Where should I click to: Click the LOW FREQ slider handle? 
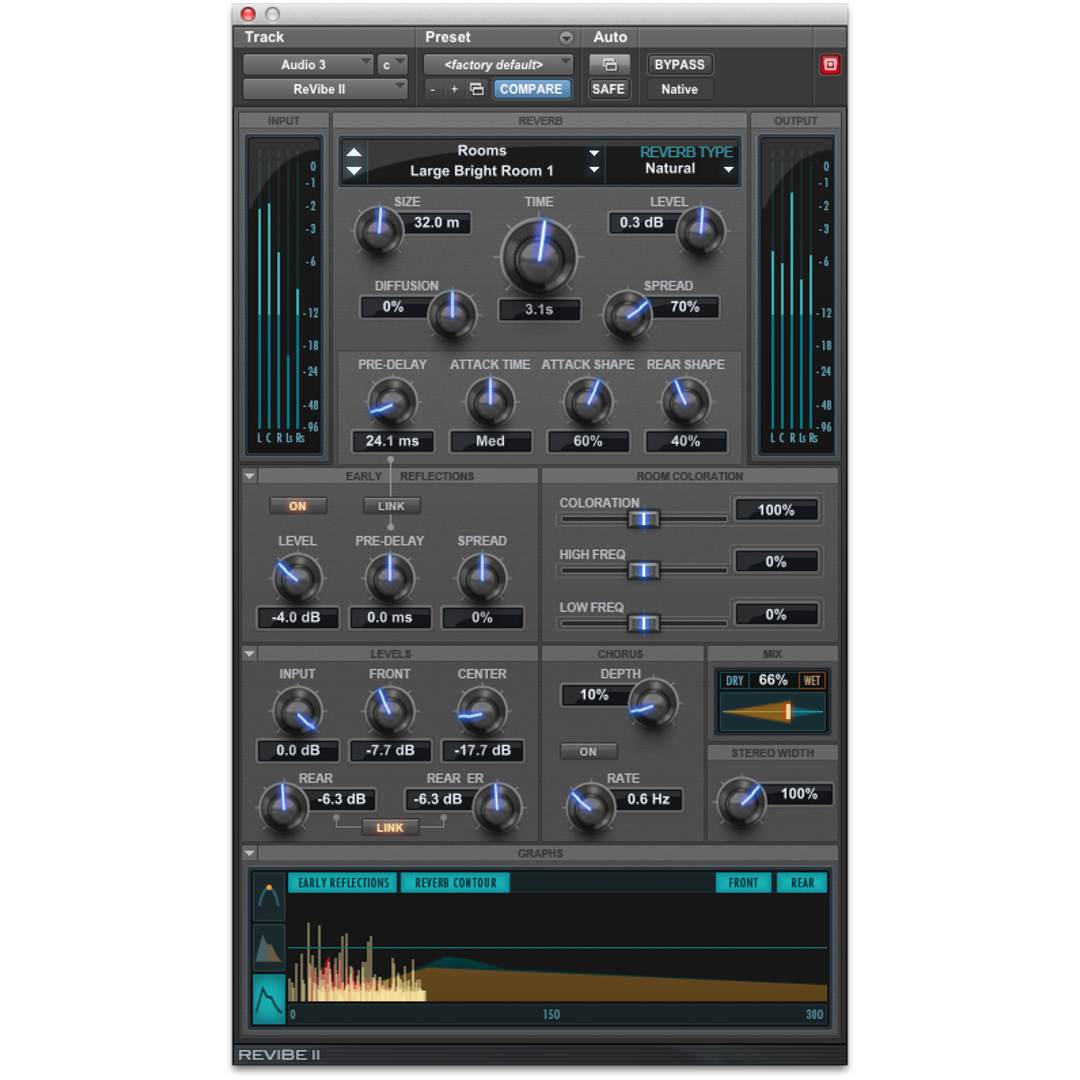(643, 623)
